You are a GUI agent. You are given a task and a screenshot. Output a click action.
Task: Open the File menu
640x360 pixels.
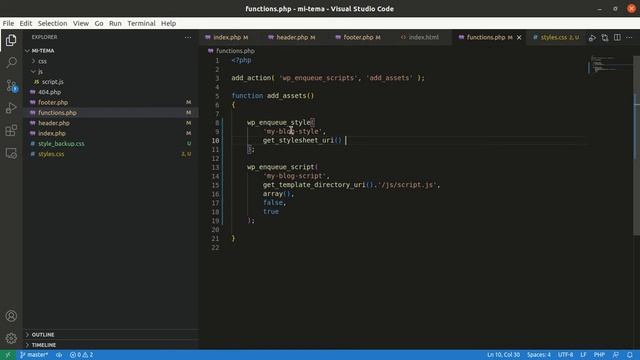[8, 23]
